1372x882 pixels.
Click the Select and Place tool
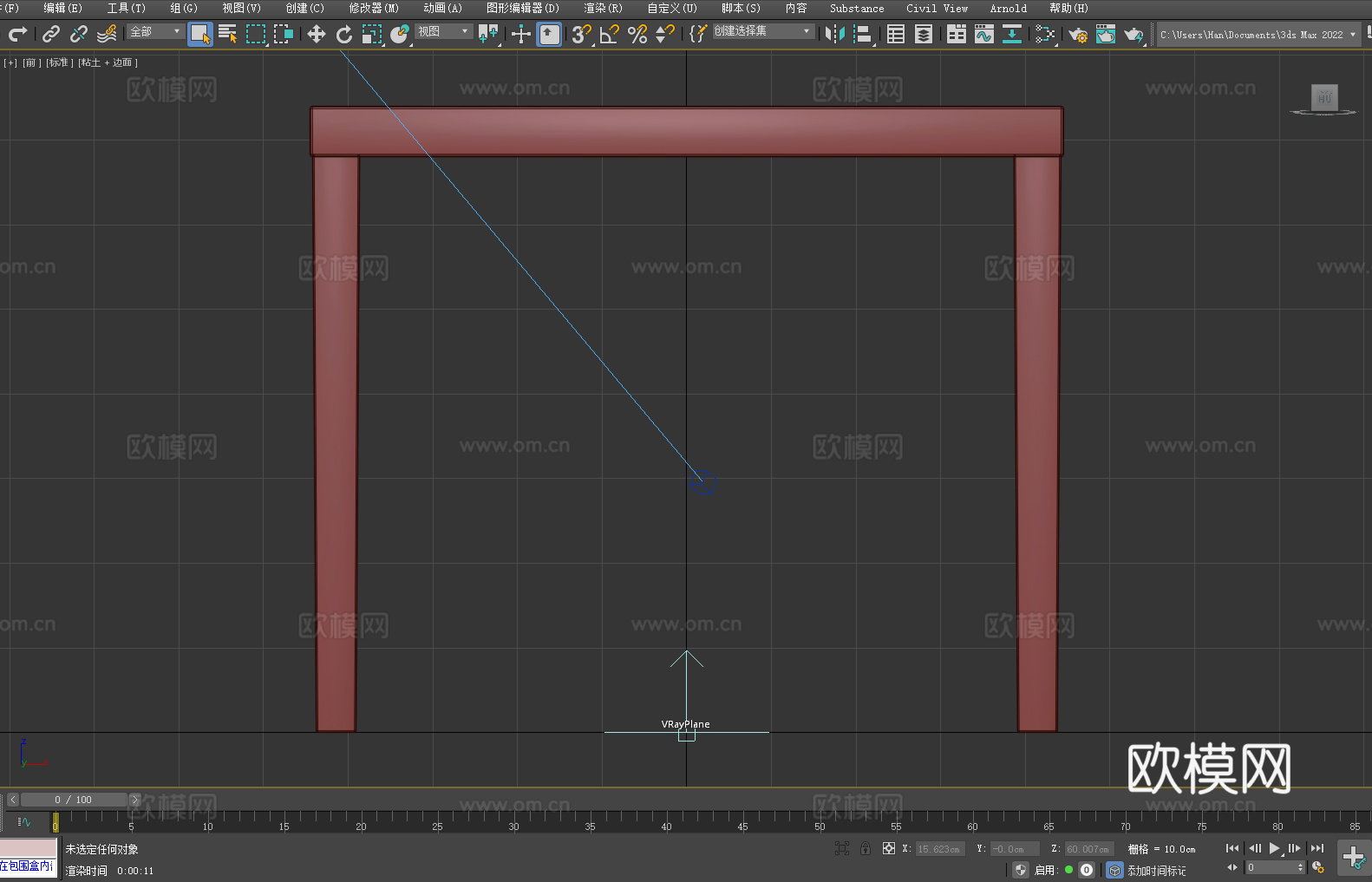pyautogui.click(x=400, y=34)
